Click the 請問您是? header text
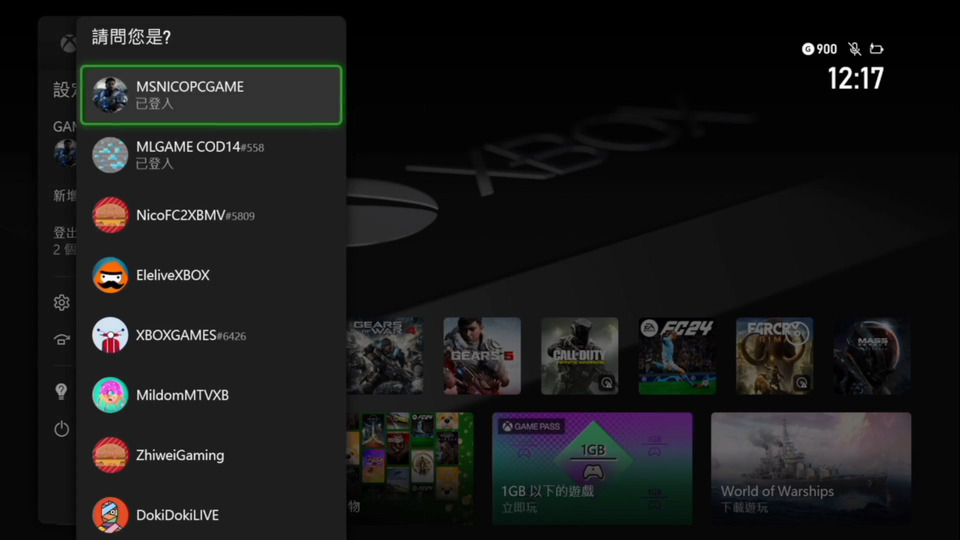960x540 pixels. click(x=131, y=37)
